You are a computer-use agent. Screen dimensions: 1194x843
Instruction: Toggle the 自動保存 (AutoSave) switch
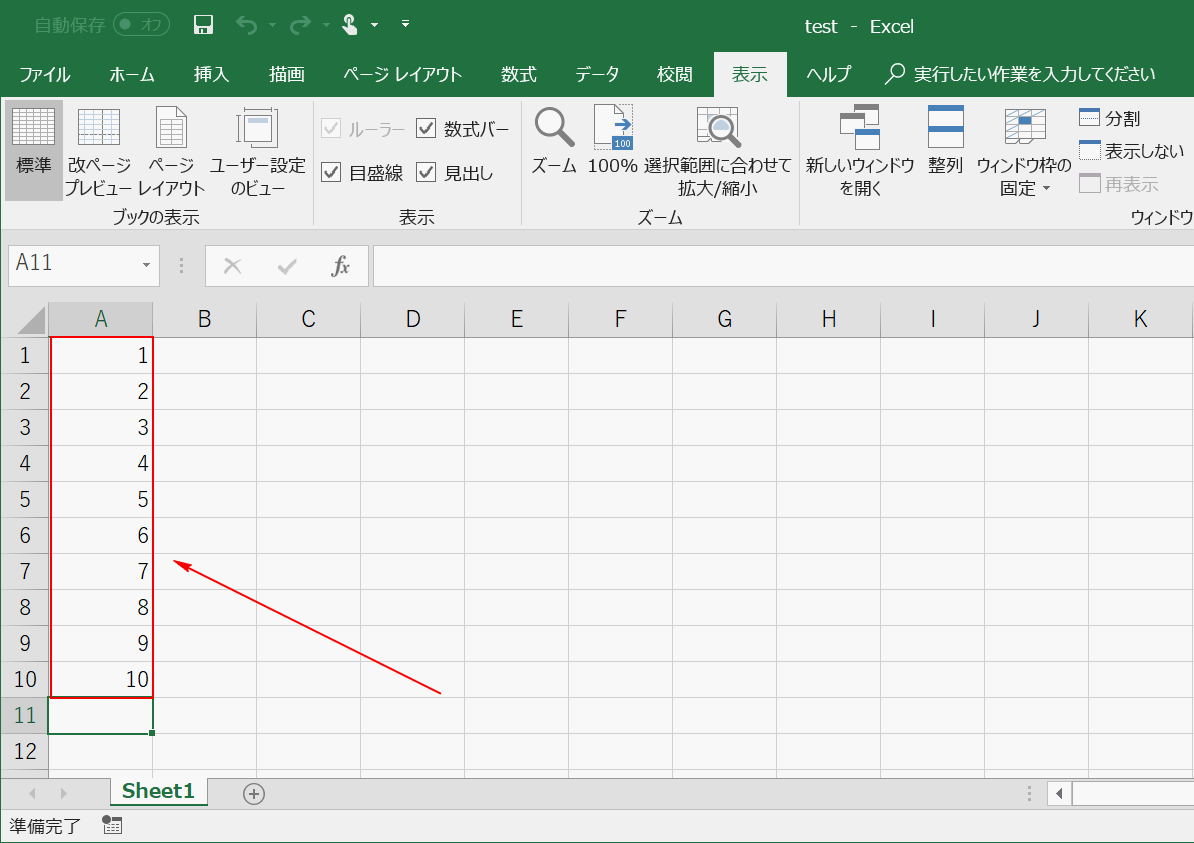coord(142,25)
